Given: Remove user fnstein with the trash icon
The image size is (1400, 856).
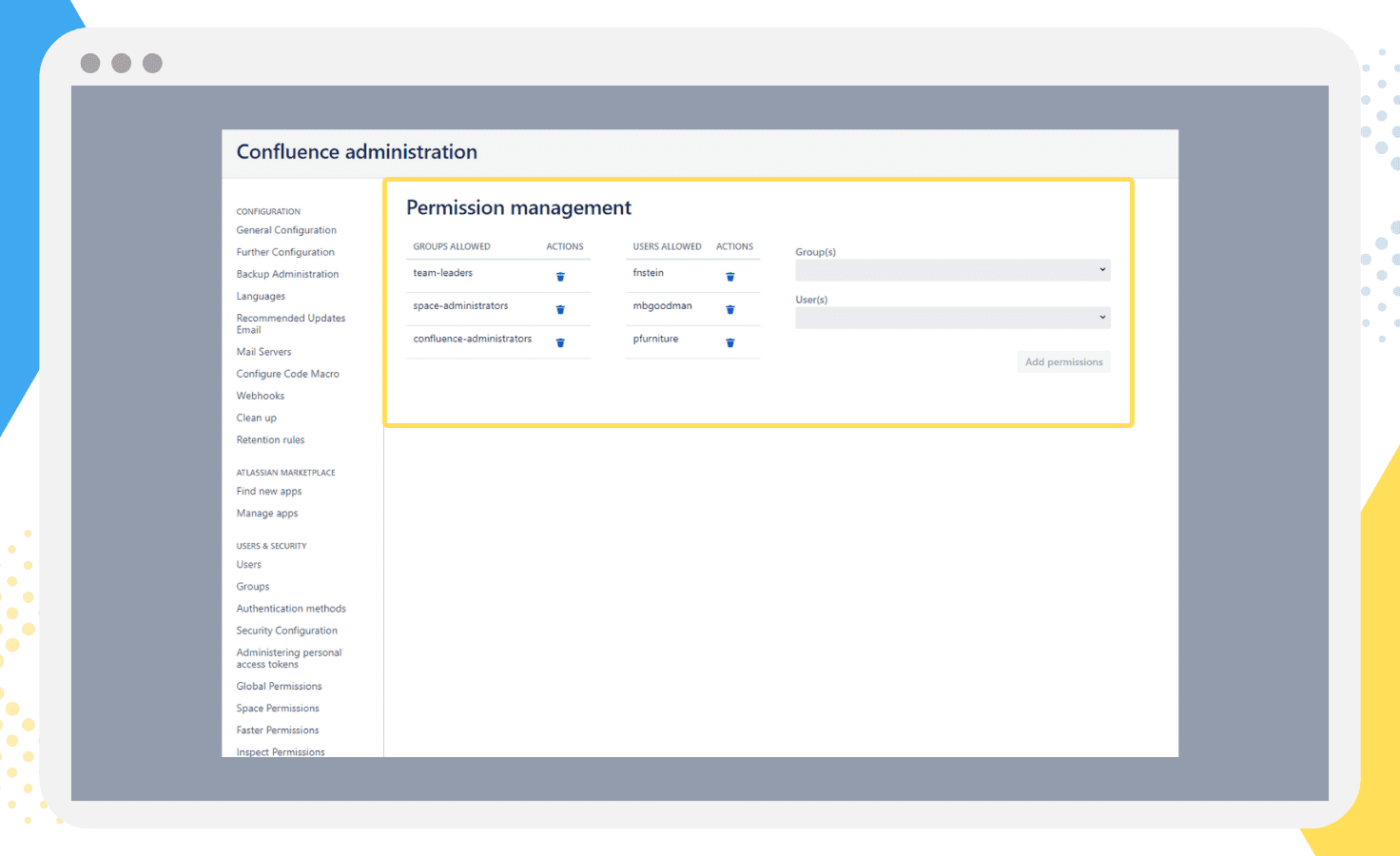Looking at the screenshot, I should pyautogui.click(x=730, y=277).
